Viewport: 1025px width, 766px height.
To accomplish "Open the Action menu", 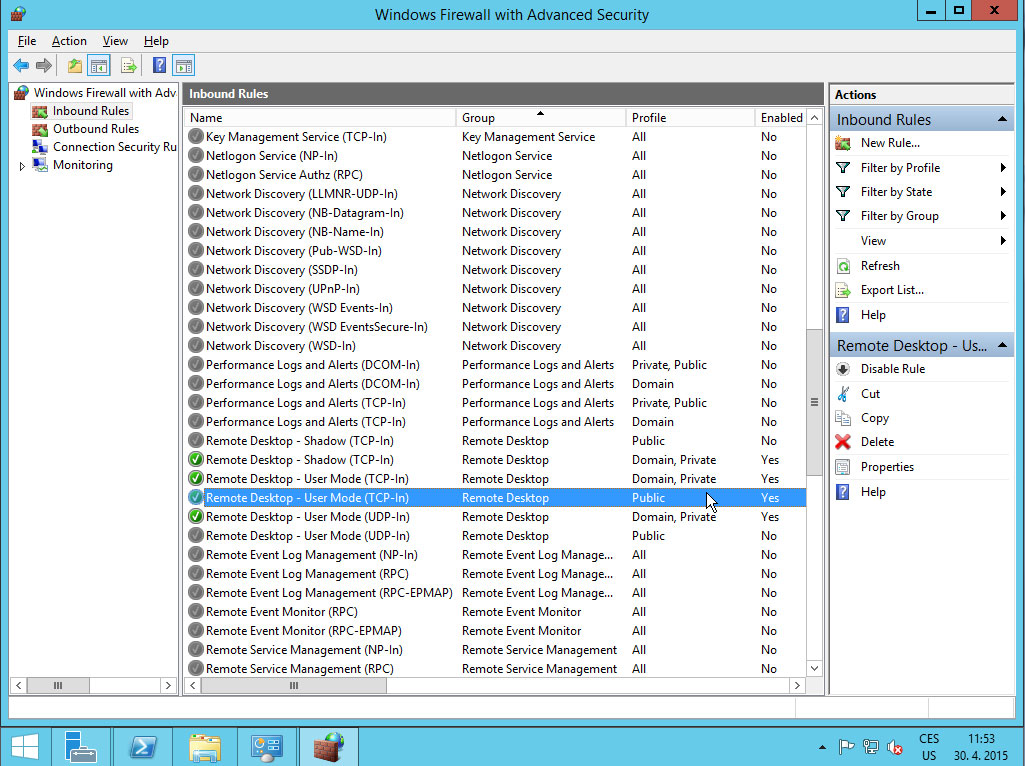I will (69, 41).
